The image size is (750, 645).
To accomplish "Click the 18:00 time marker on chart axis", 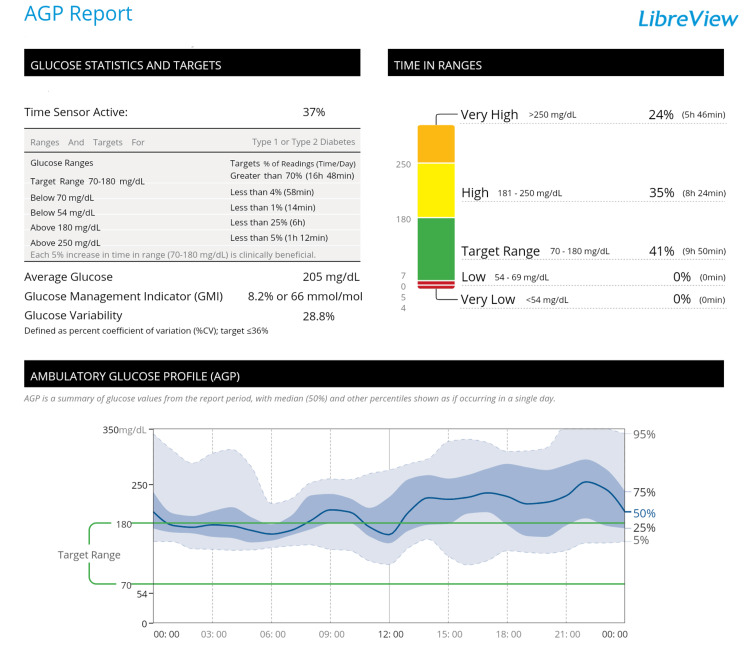I will point(508,634).
